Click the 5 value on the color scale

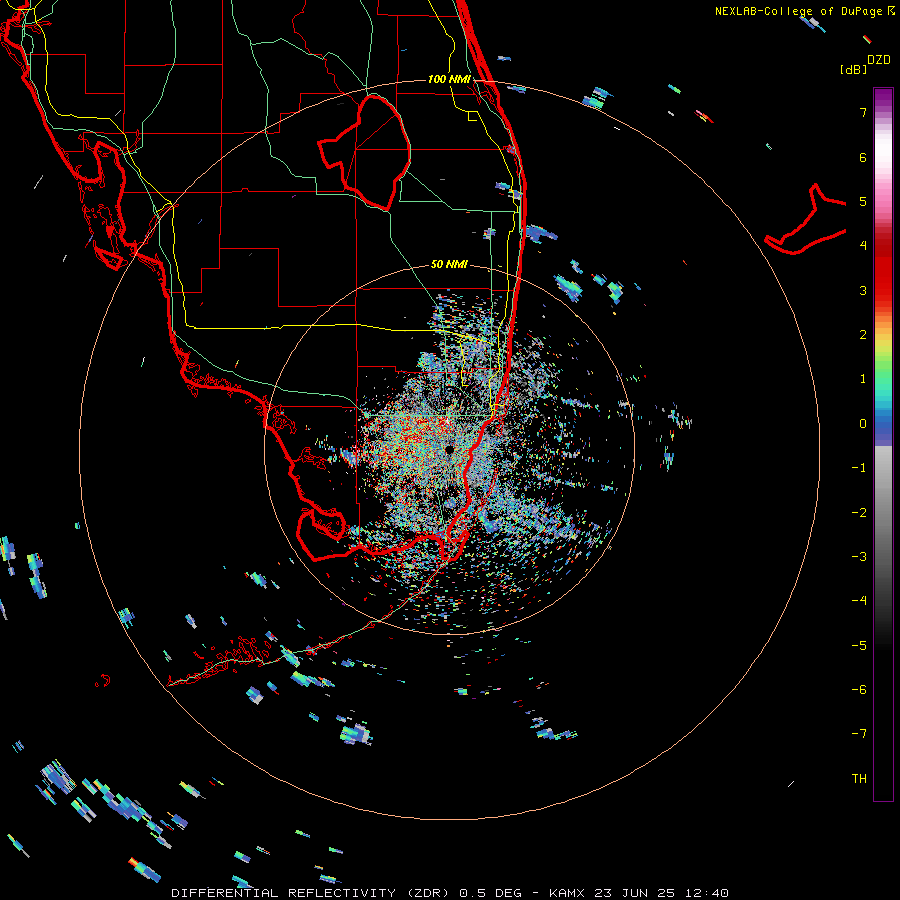coord(863,201)
